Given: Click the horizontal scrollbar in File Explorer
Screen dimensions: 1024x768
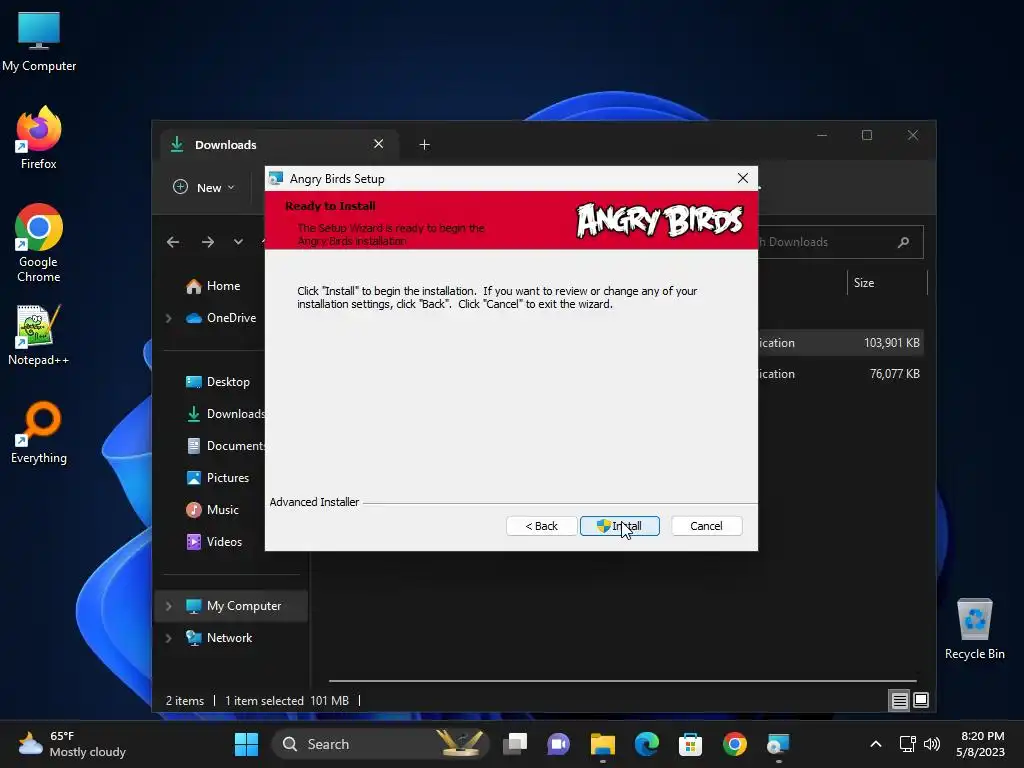Looking at the screenshot, I should coord(622,680).
